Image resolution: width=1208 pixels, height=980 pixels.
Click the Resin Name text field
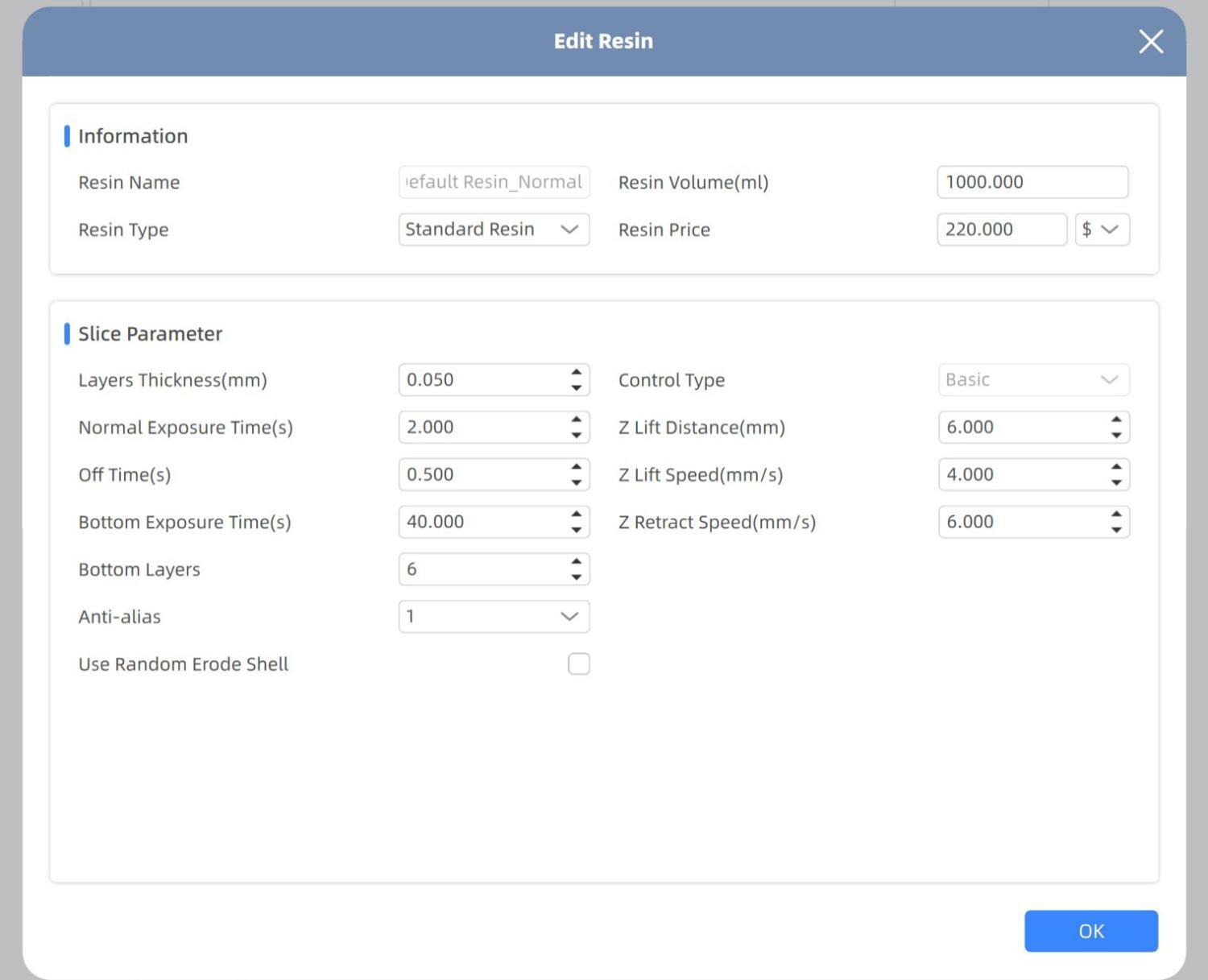(x=494, y=182)
